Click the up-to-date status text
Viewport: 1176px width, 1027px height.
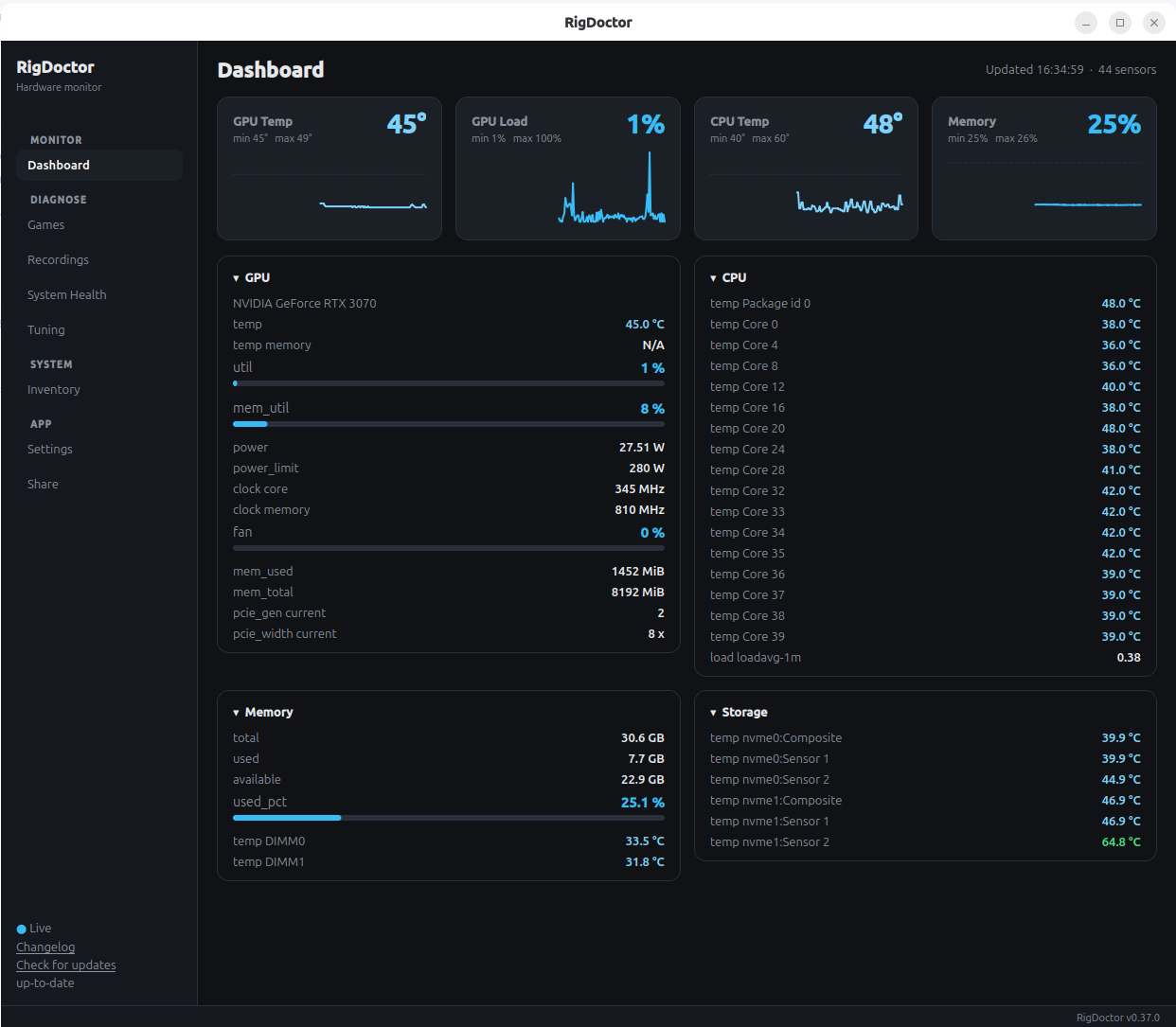[45, 983]
